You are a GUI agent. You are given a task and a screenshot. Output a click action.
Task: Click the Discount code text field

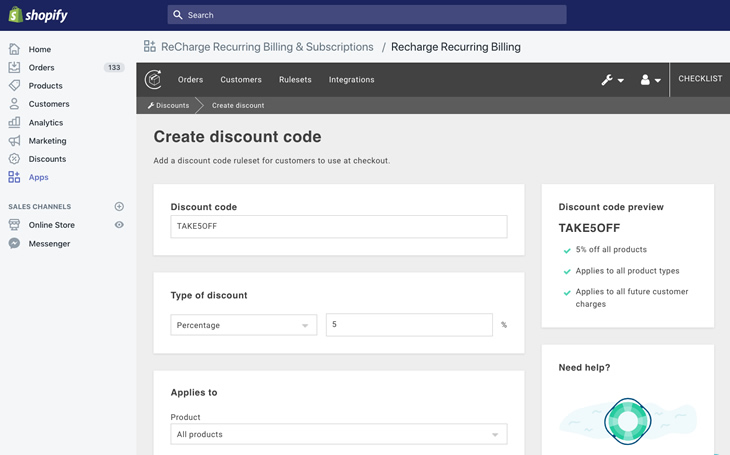point(339,226)
